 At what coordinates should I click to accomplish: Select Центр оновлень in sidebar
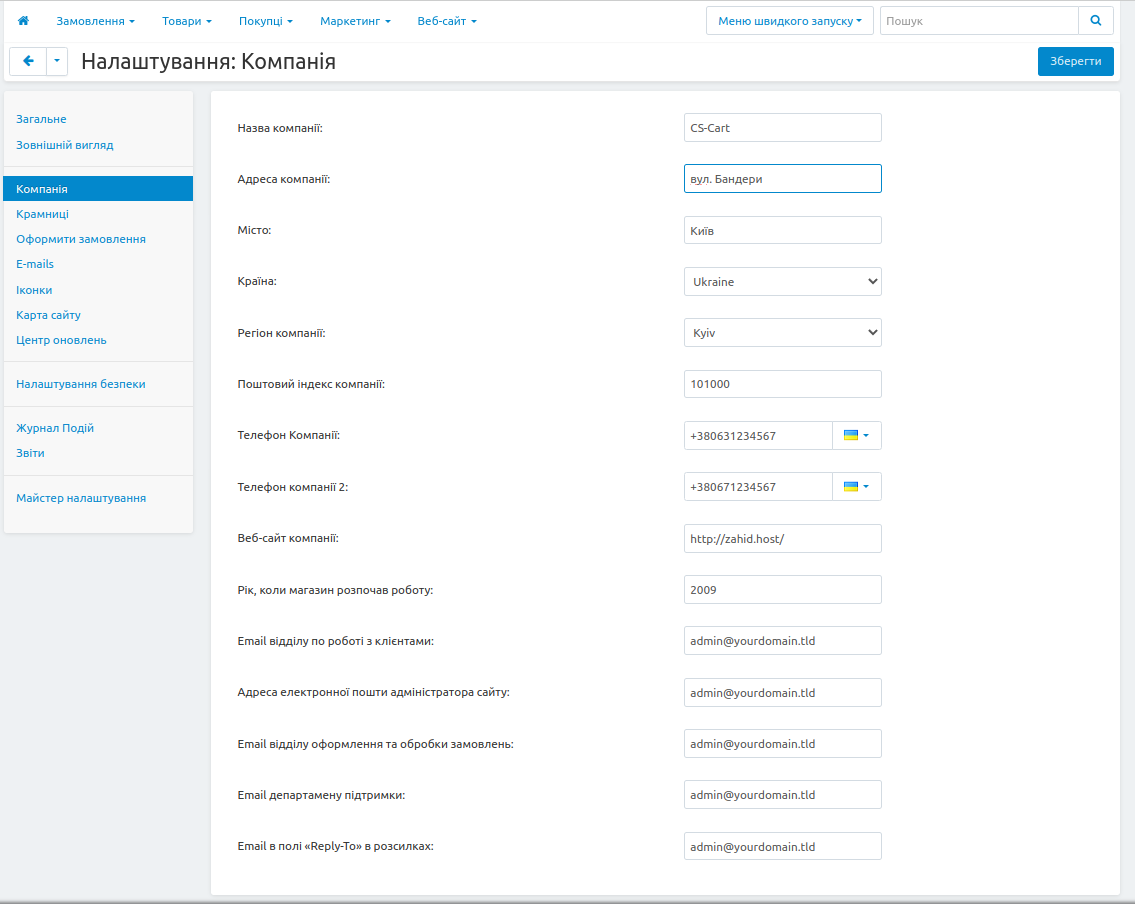click(x=61, y=340)
